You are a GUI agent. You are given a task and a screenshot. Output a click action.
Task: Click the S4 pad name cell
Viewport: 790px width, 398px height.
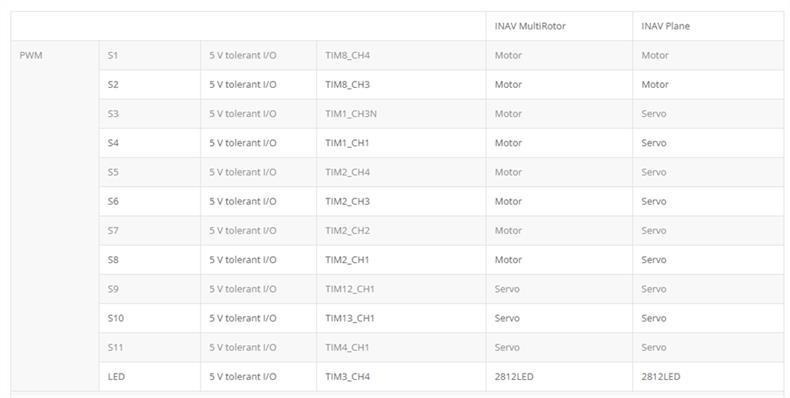[150, 143]
